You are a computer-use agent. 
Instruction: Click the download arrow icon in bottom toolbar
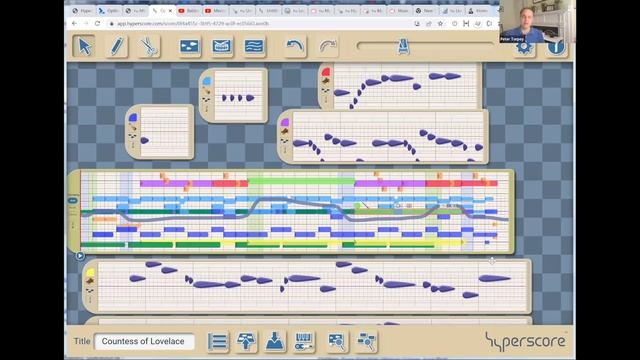click(275, 341)
